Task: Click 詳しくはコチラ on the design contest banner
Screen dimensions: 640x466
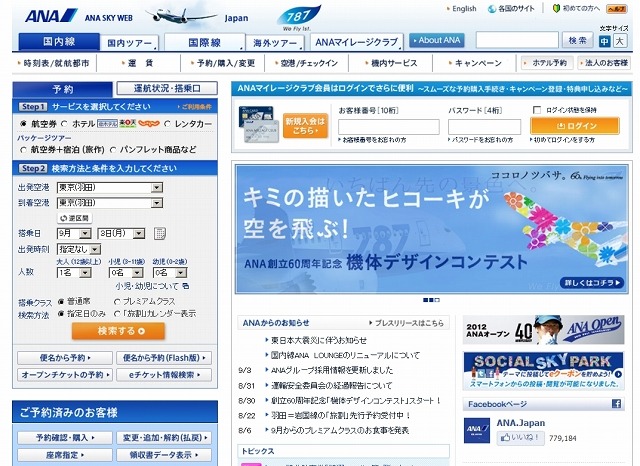Action: (x=592, y=282)
